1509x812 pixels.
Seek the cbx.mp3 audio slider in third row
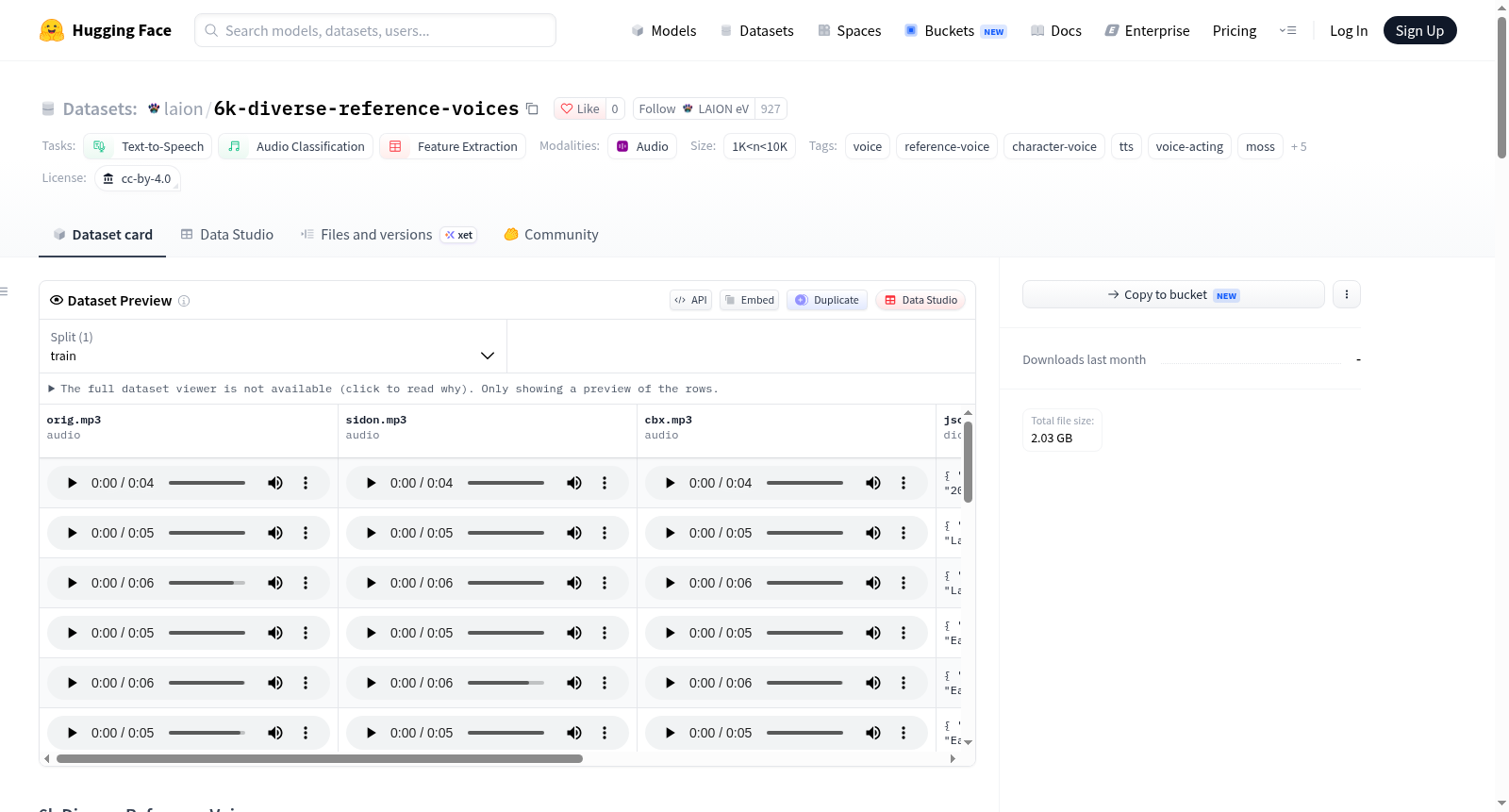click(804, 583)
